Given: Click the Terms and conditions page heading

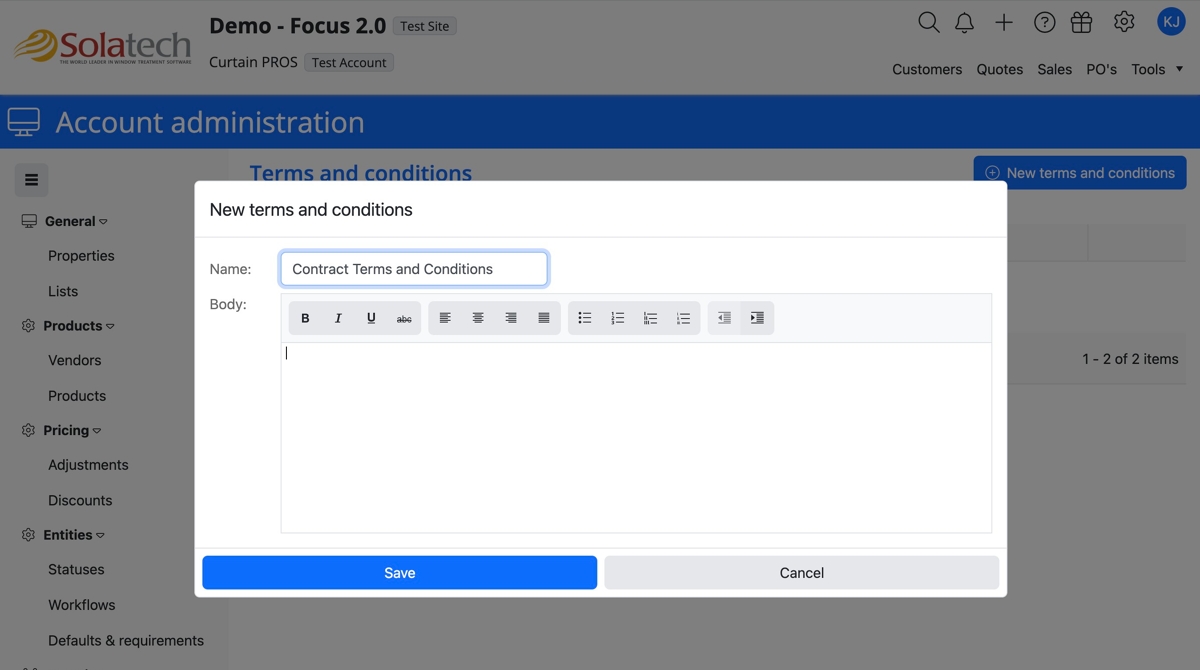Looking at the screenshot, I should tap(361, 173).
